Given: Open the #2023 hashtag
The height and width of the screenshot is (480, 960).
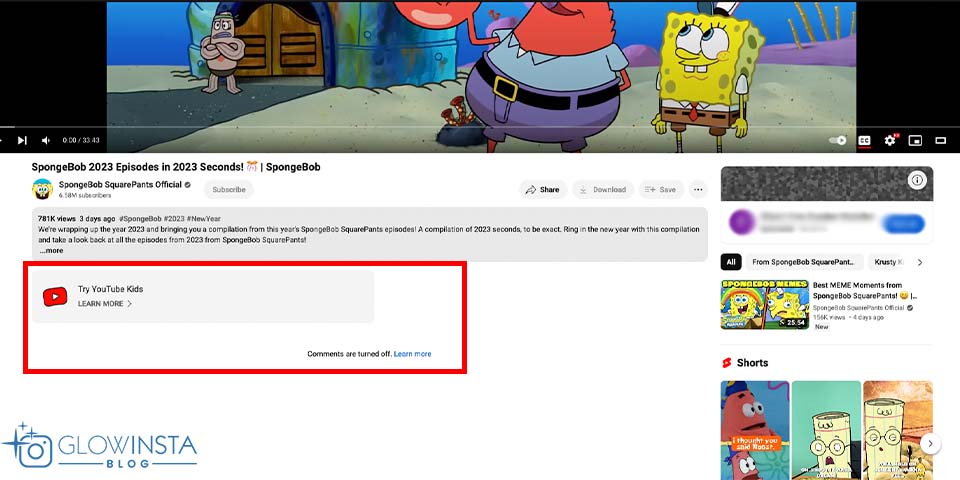Looking at the screenshot, I should click(x=174, y=219).
